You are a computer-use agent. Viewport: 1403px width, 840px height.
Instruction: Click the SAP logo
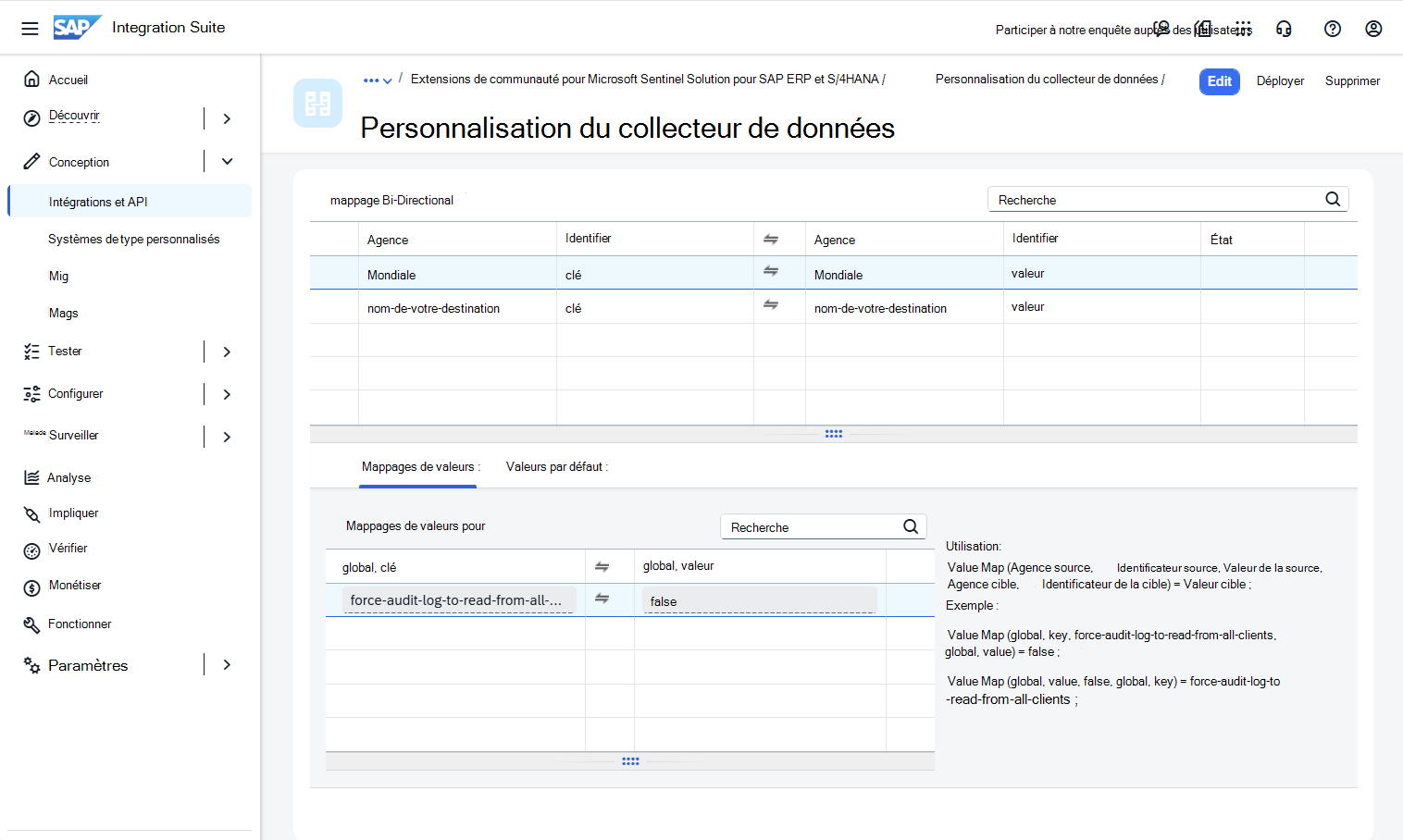coord(77,28)
